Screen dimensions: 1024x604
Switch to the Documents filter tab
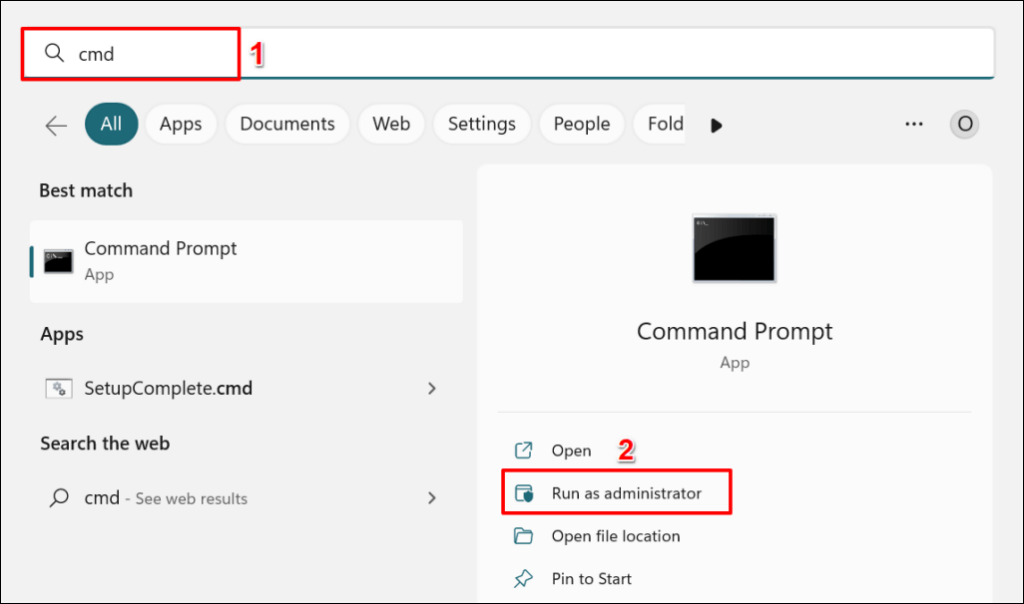[287, 124]
